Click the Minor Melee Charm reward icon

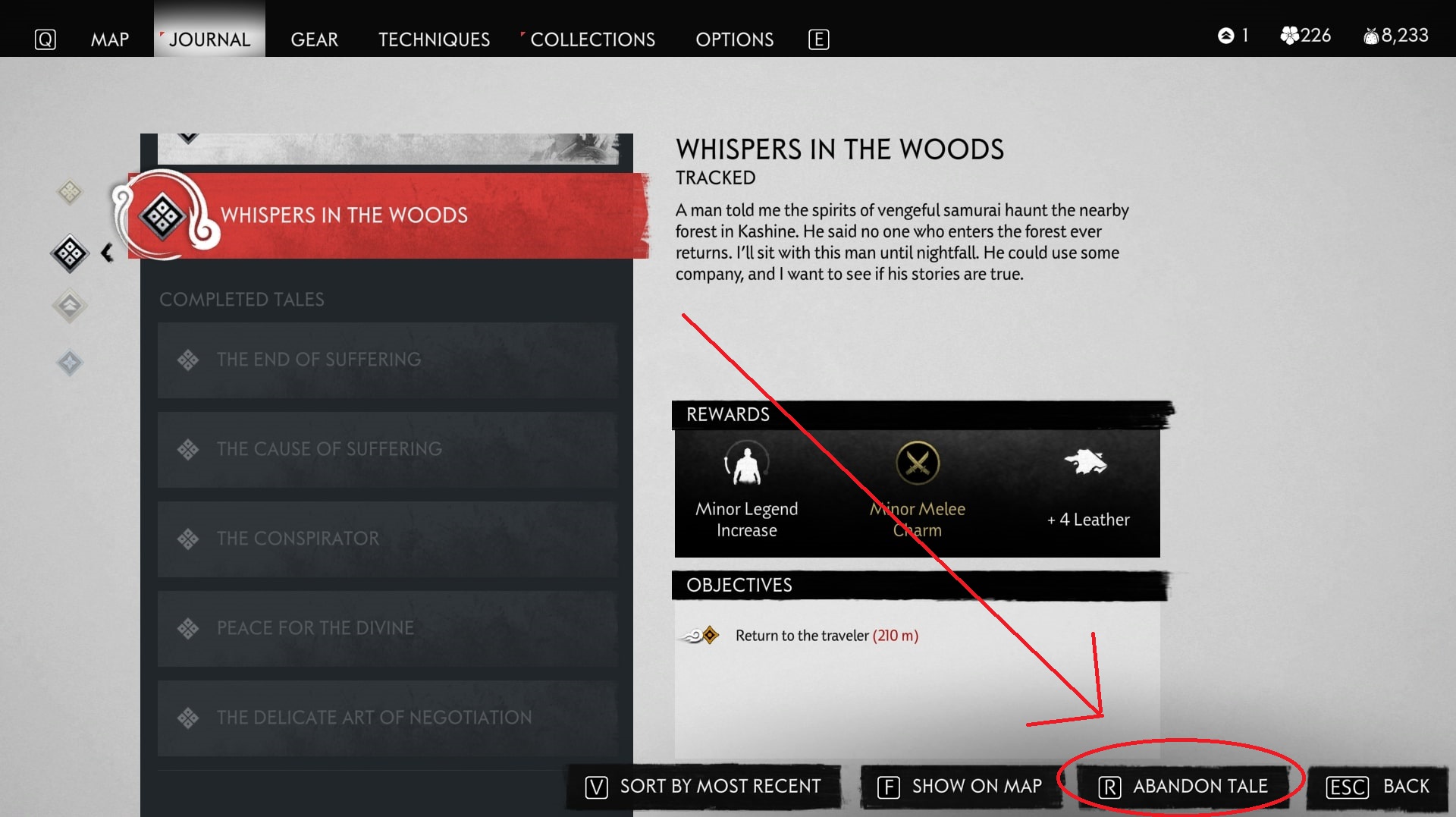pos(918,463)
